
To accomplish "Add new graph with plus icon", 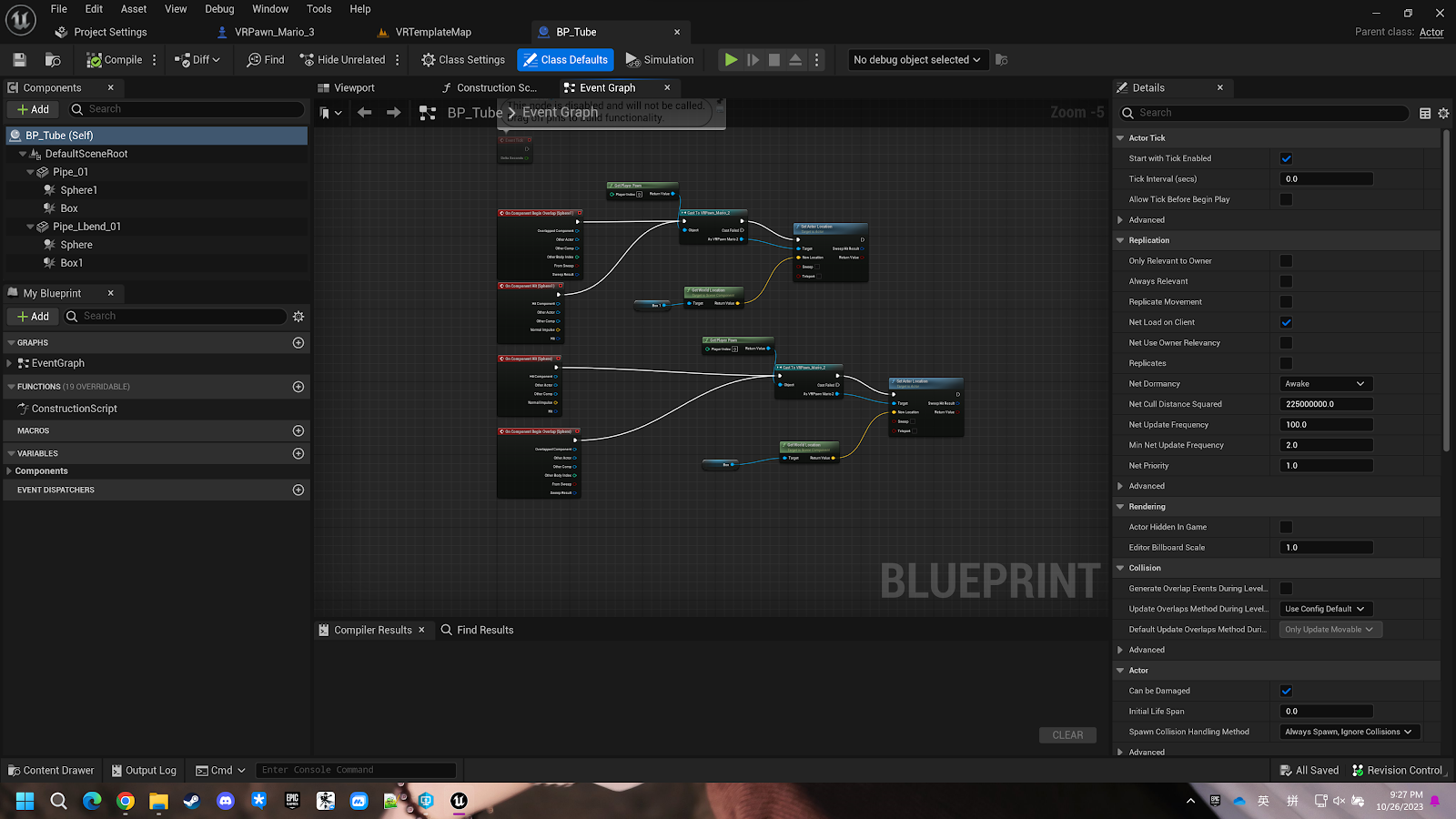I will click(298, 343).
